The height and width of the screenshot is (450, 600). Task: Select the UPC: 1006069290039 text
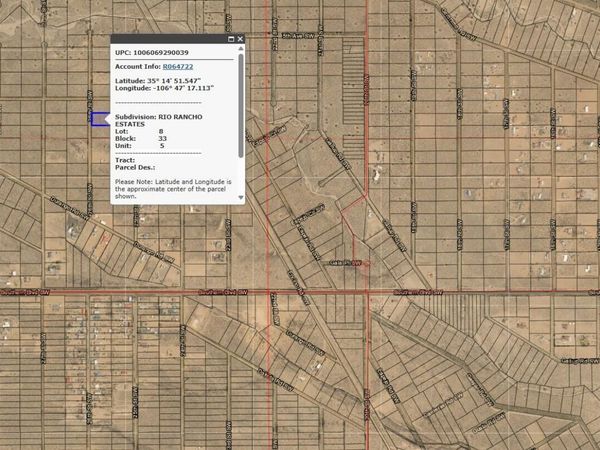[x=152, y=52]
